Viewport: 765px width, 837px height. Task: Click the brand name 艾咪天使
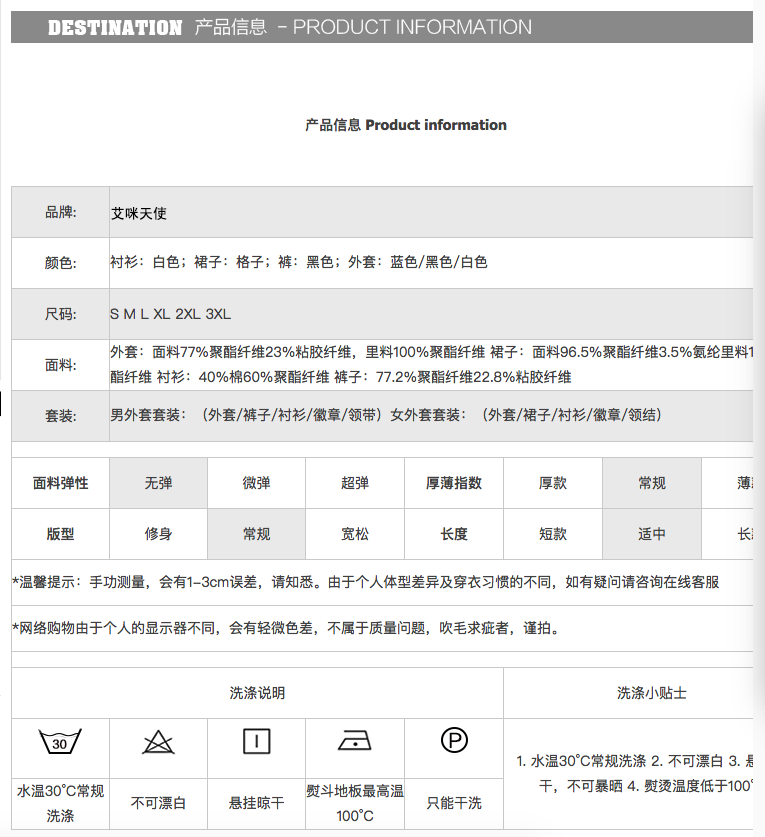(139, 214)
